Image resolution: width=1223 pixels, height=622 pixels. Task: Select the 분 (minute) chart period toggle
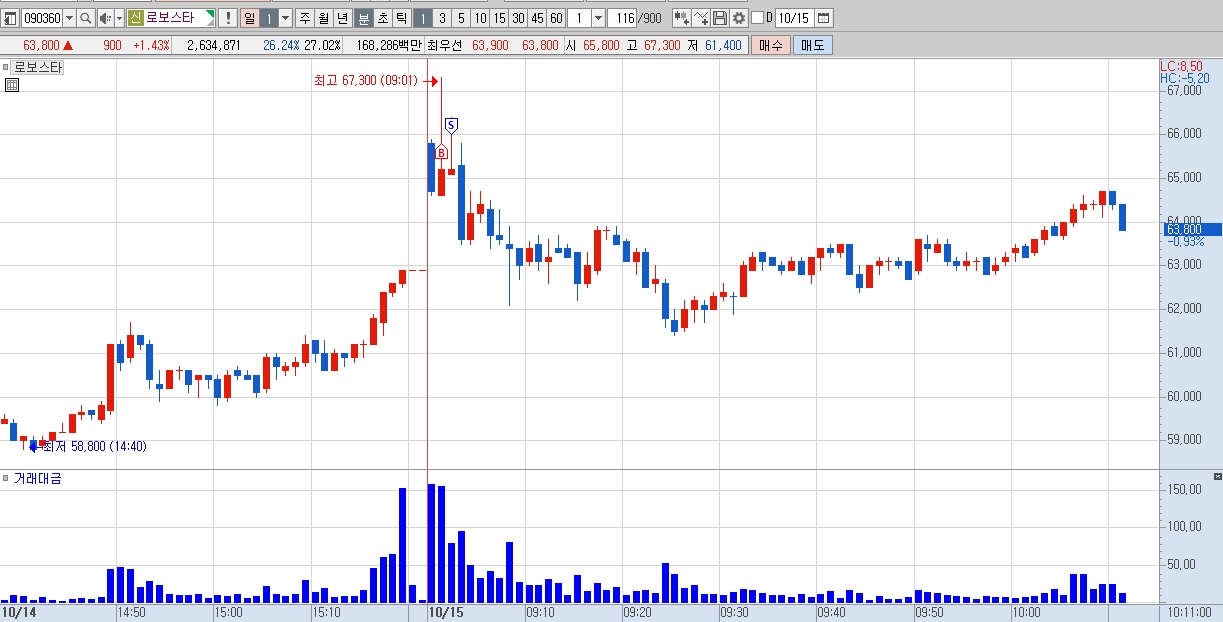point(364,18)
